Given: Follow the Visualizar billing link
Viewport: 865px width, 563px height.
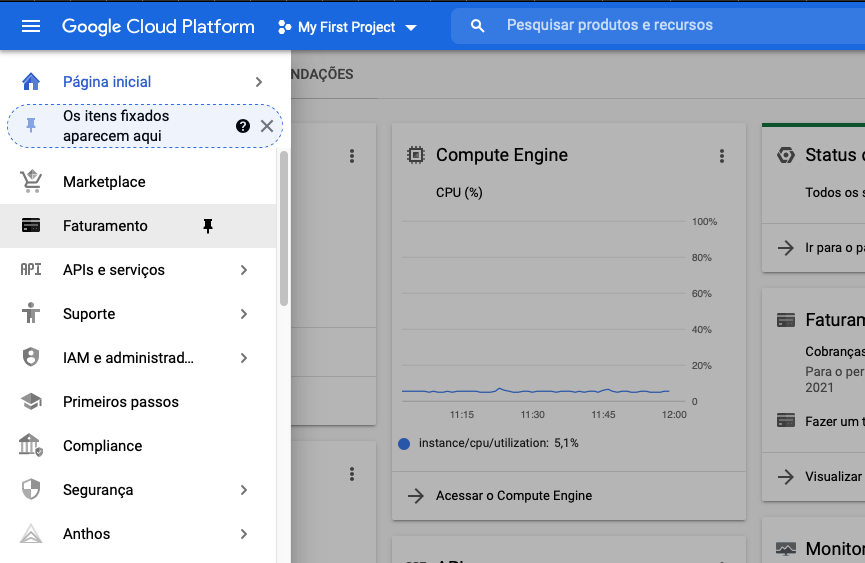Looking at the screenshot, I should [x=835, y=476].
